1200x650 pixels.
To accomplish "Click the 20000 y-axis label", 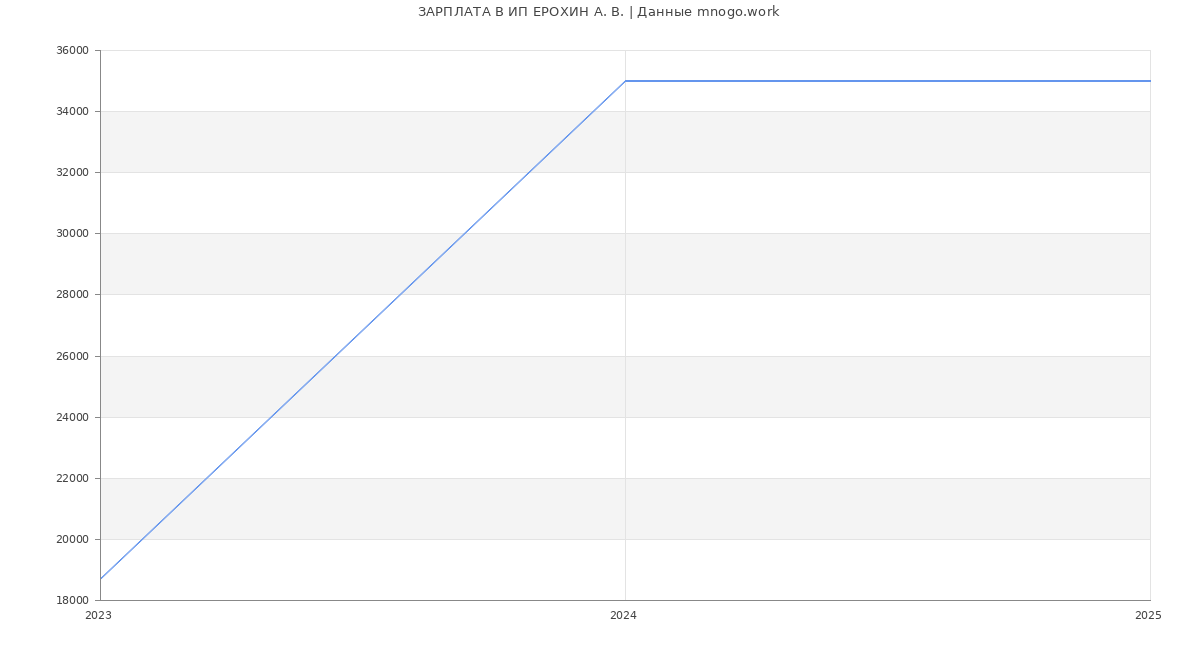I will 74,540.
